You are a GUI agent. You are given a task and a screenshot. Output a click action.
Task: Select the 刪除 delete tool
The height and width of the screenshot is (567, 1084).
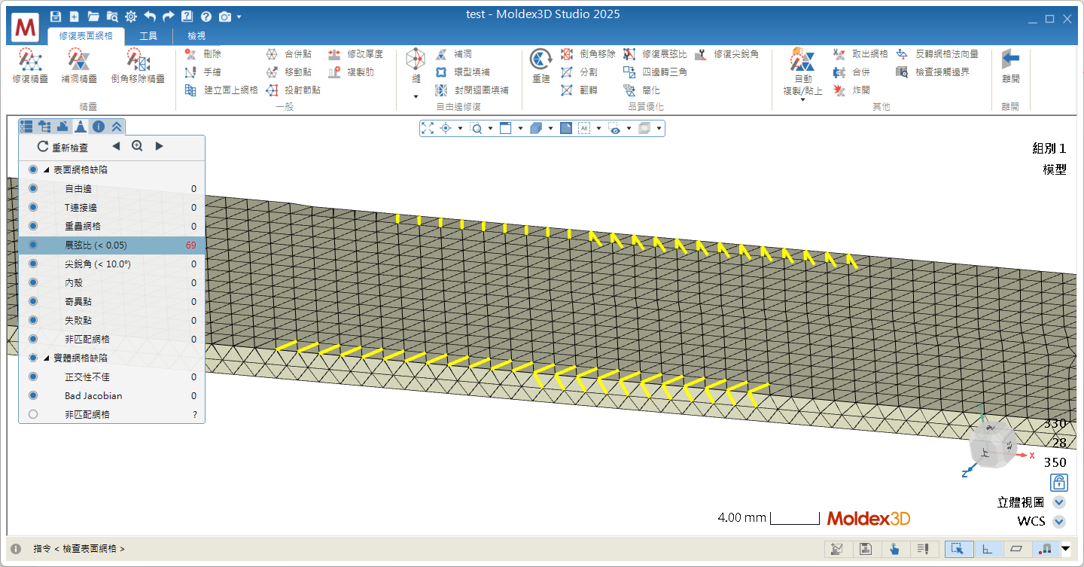203,54
